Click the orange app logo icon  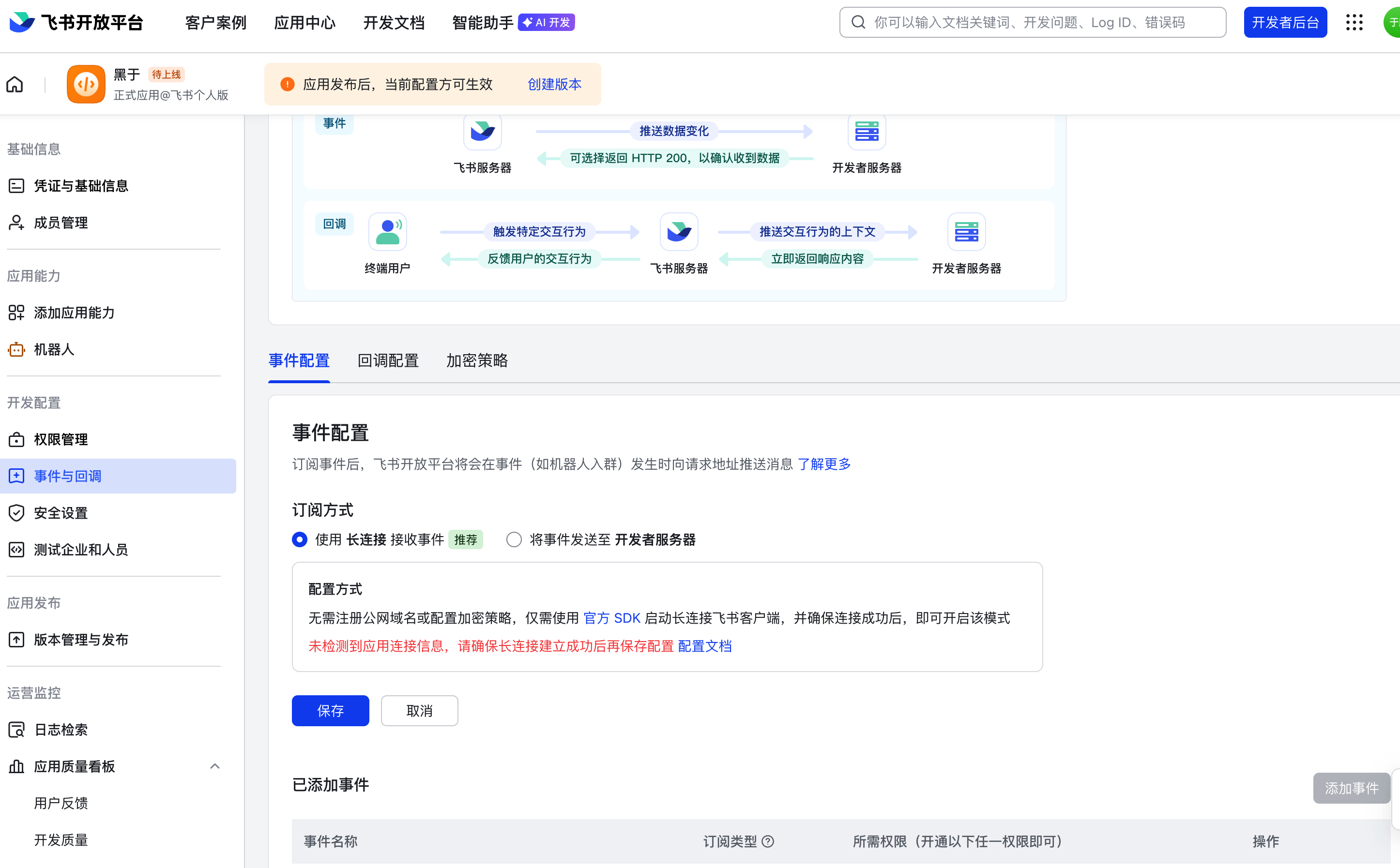[x=86, y=84]
